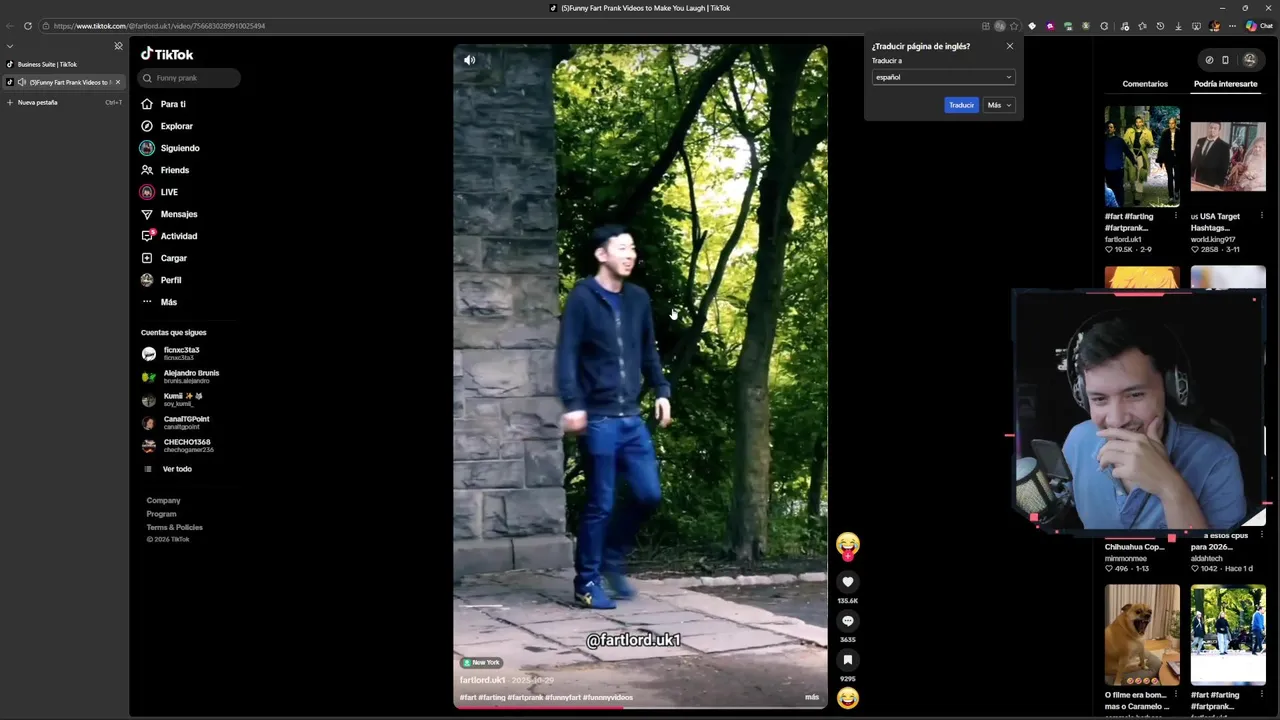Open the browser downloads icon
The image size is (1280, 720).
1179,26
